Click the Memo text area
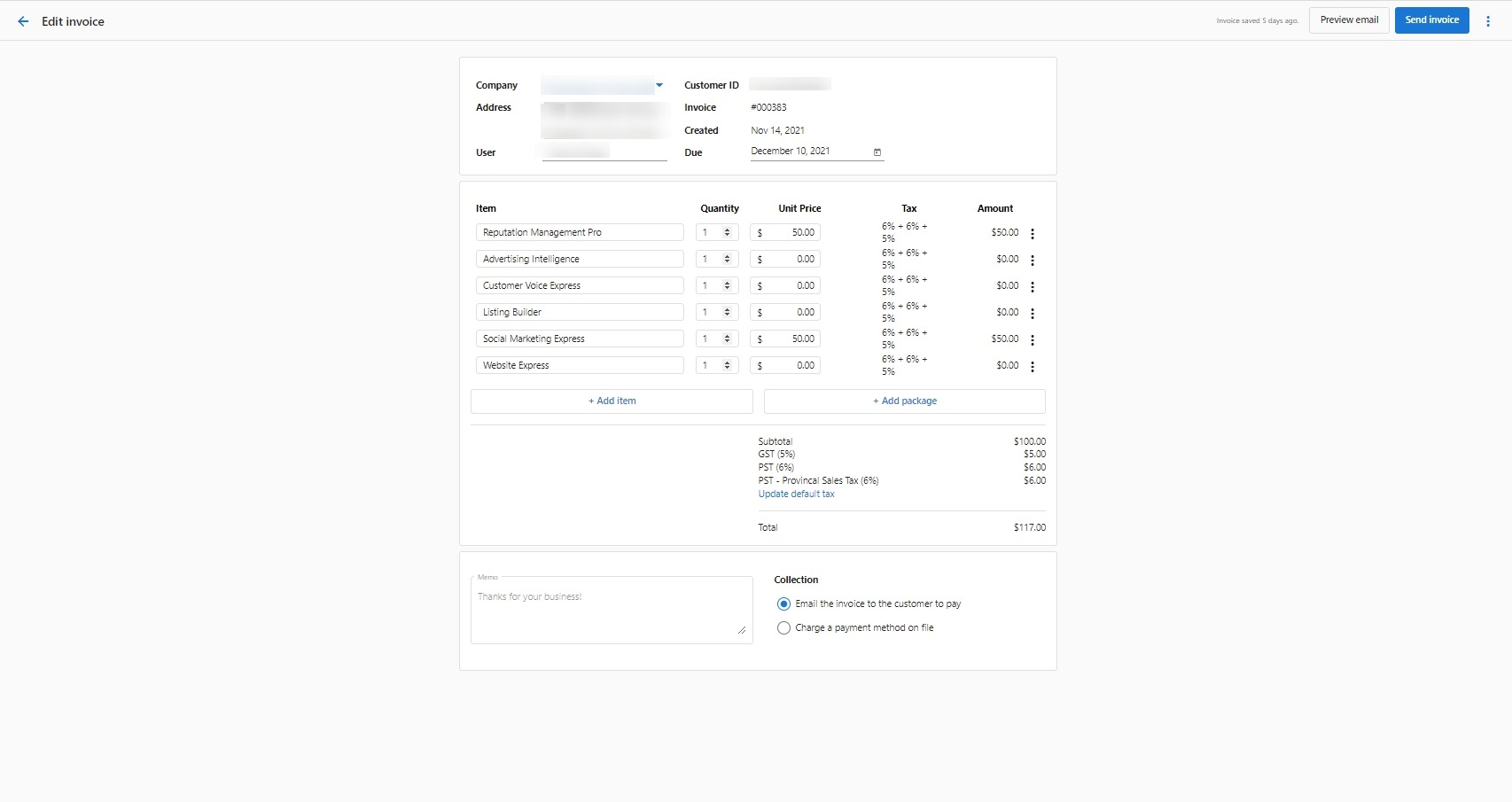 tap(612, 611)
